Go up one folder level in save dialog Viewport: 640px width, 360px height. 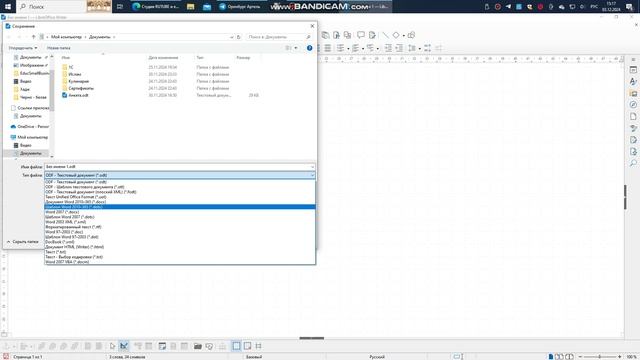click(x=33, y=37)
